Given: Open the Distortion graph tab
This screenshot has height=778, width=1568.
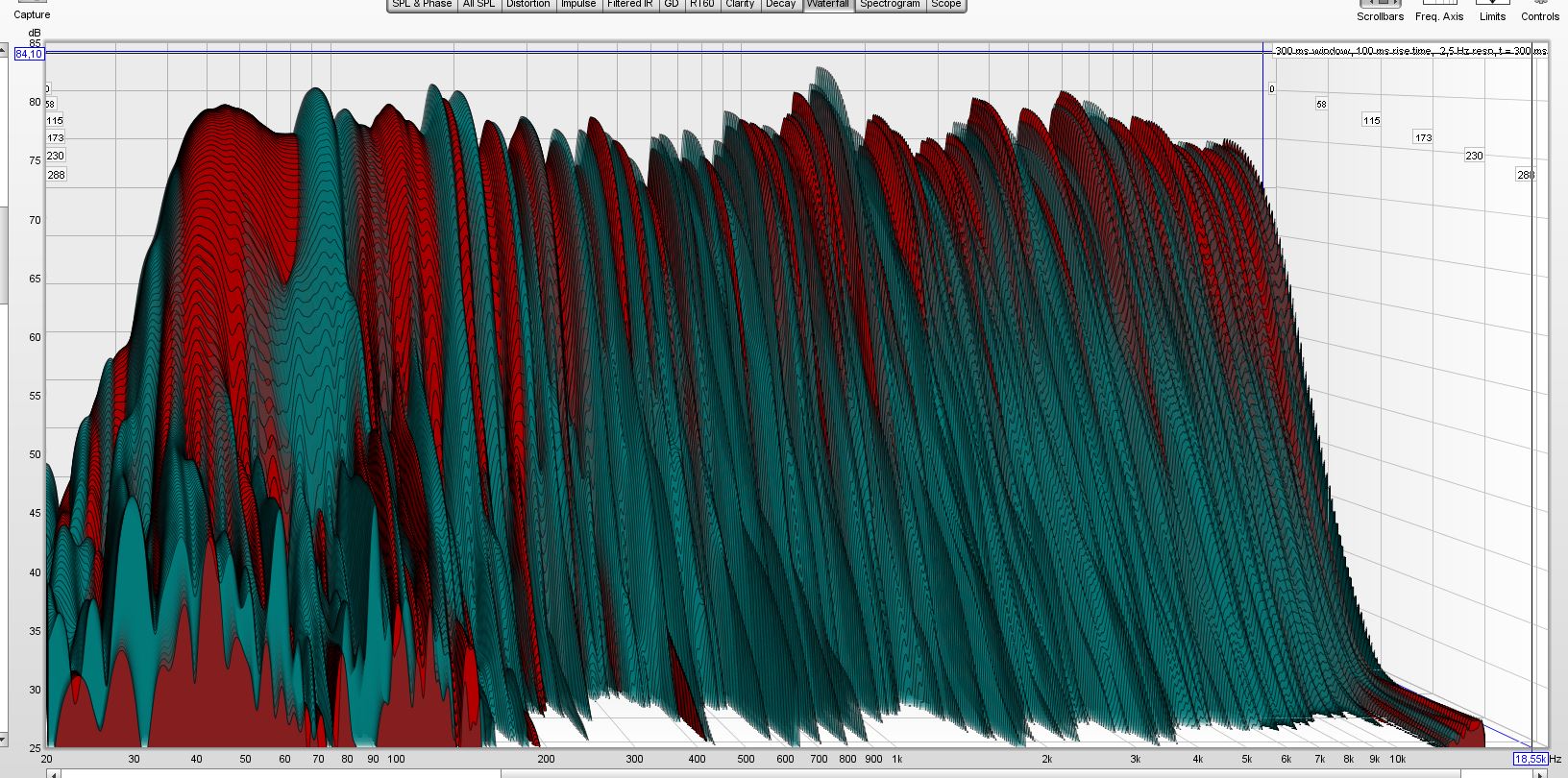Looking at the screenshot, I should pyautogui.click(x=527, y=4).
